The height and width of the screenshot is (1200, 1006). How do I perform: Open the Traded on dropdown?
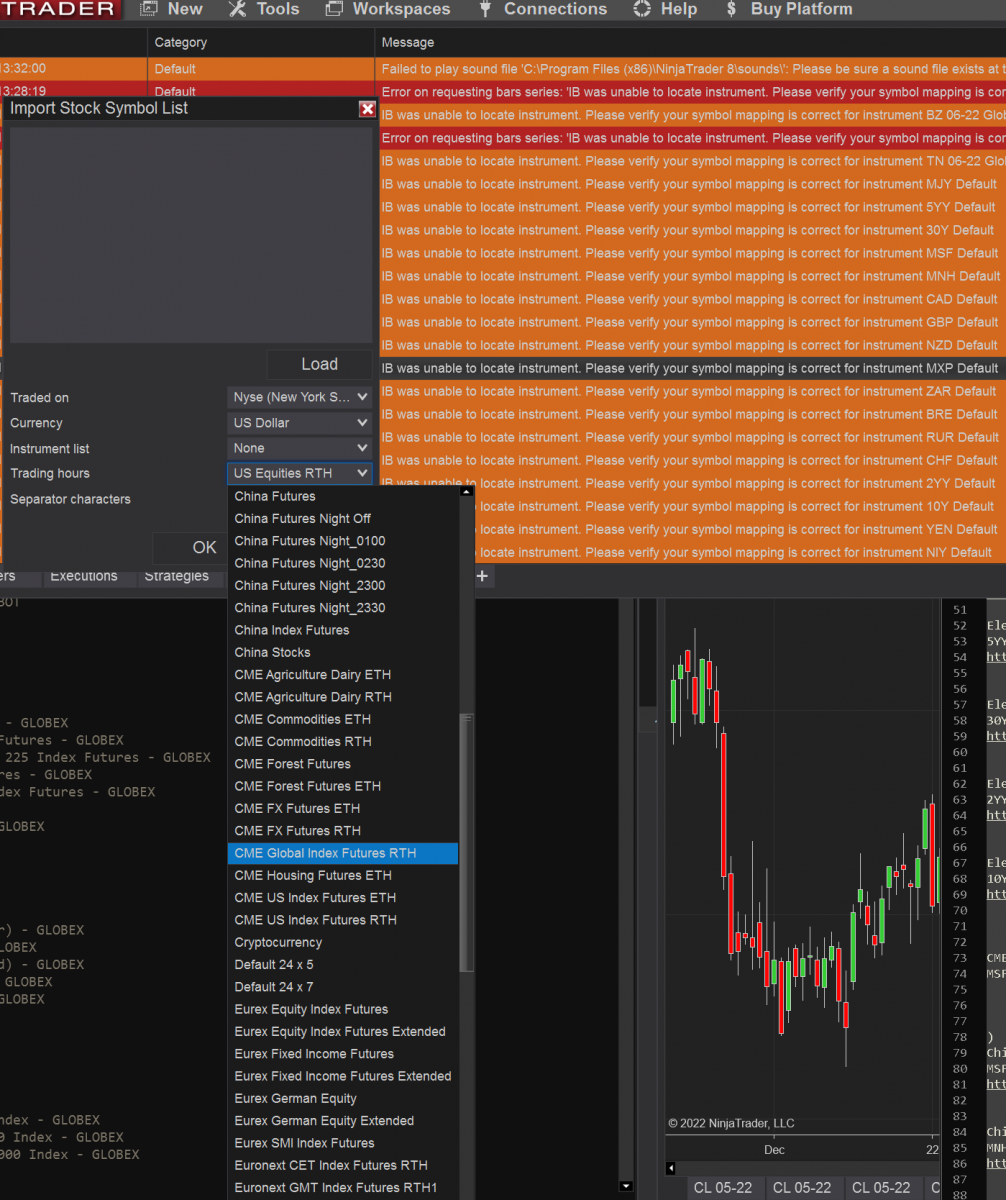pyautogui.click(x=300, y=397)
